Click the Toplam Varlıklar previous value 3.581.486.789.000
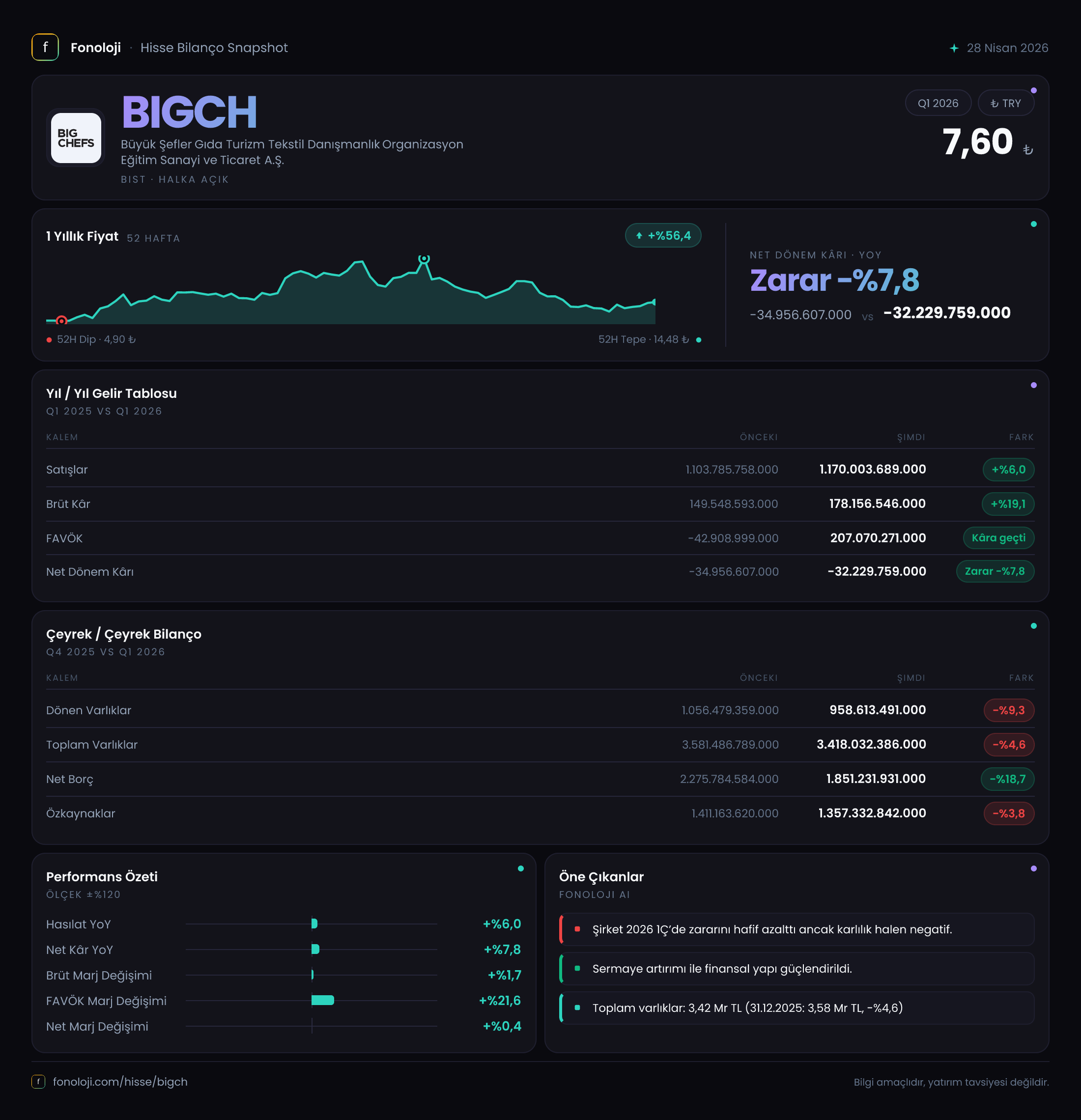This screenshot has width=1081, height=1120. point(730,745)
